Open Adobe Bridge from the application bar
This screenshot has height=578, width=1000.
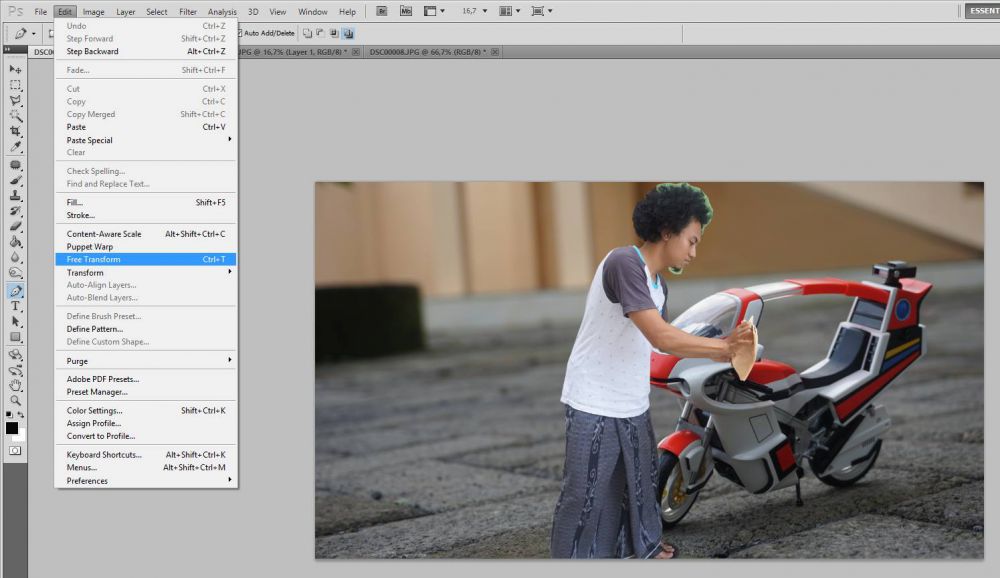coord(381,10)
